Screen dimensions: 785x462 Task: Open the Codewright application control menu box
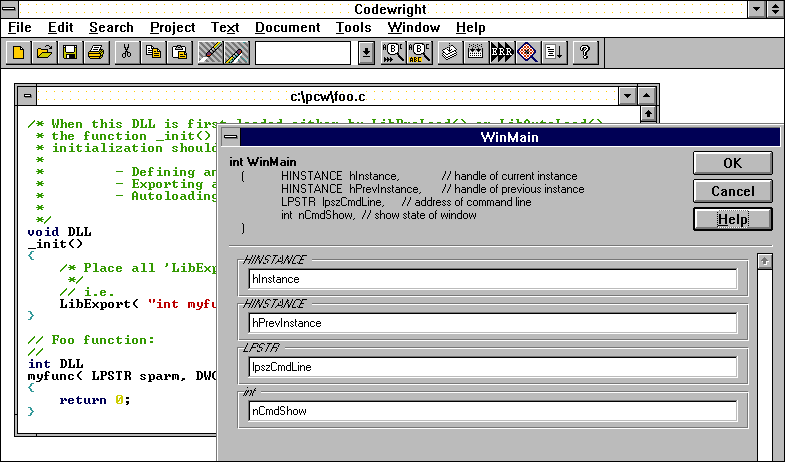(9, 9)
